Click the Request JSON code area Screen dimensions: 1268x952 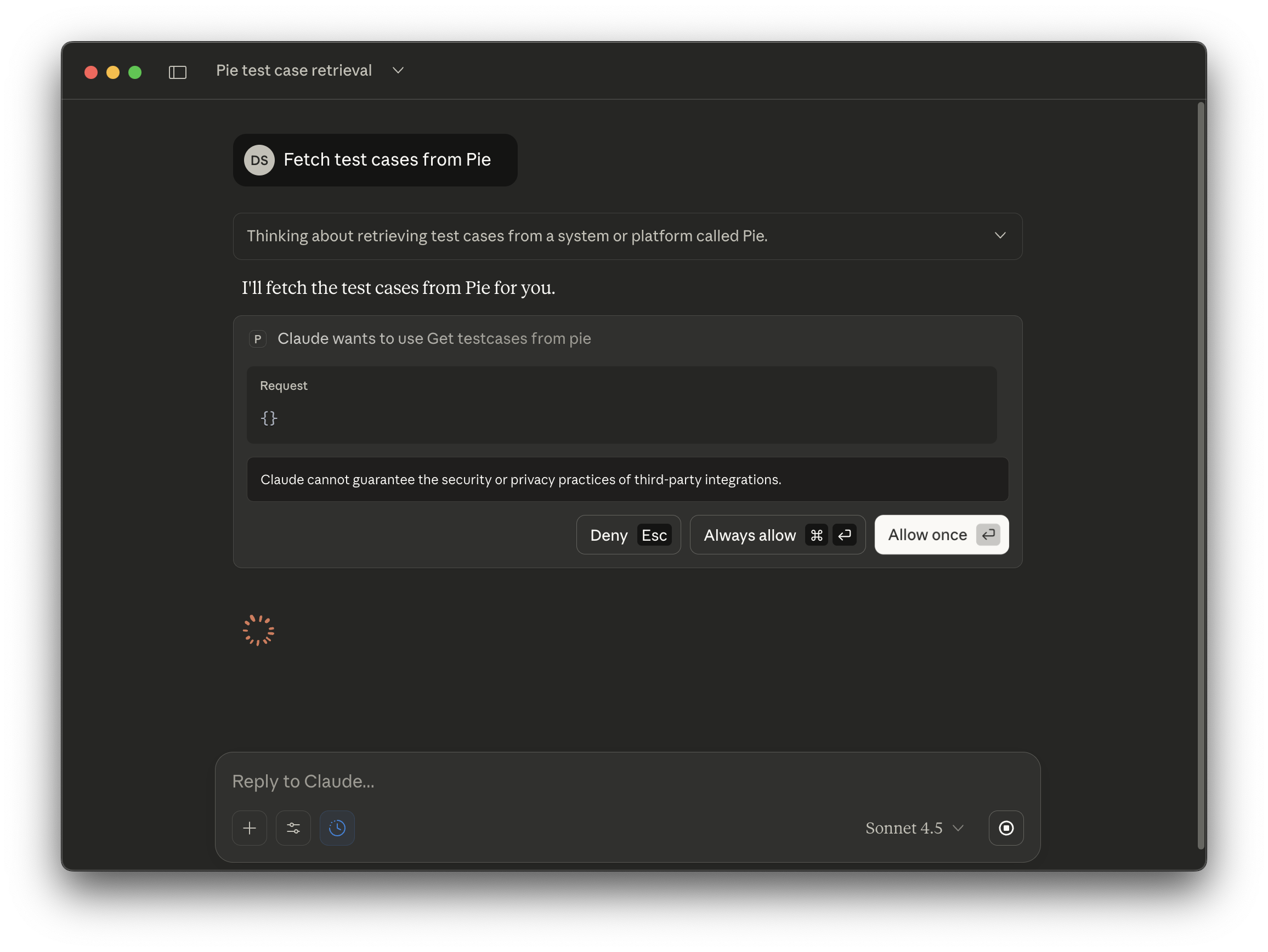(621, 405)
